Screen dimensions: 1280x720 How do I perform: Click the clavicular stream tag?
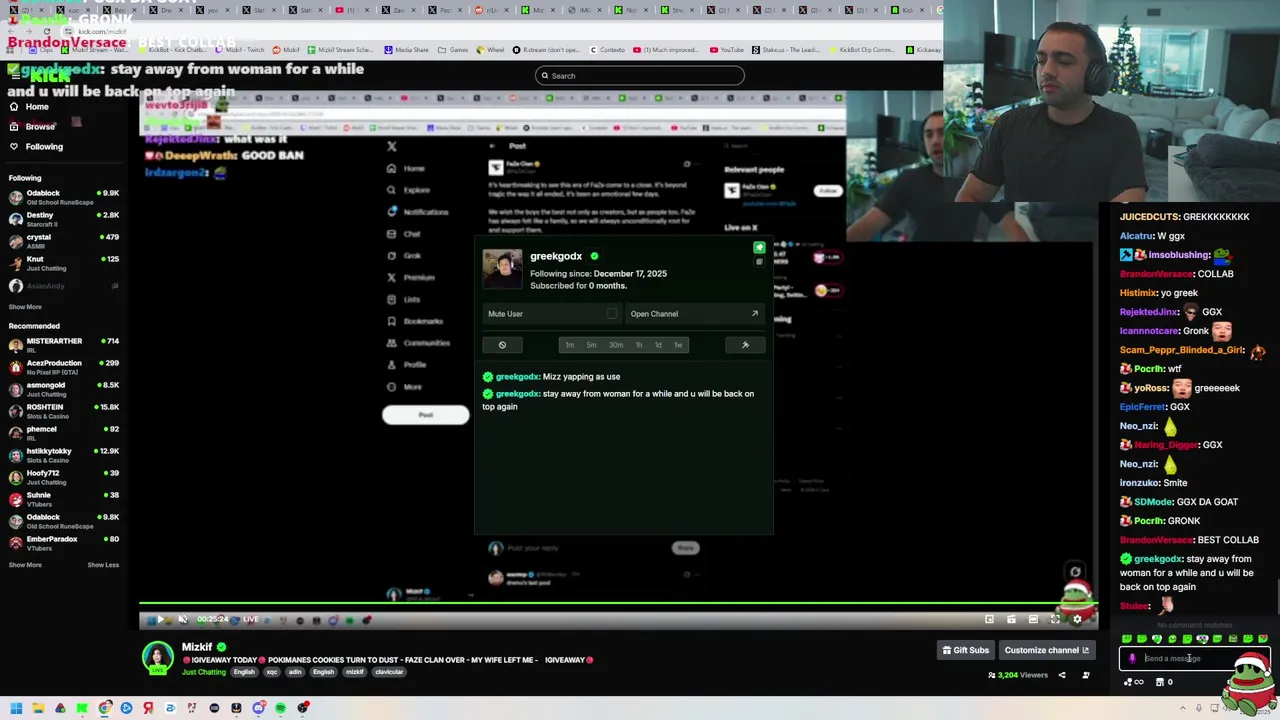tap(389, 672)
